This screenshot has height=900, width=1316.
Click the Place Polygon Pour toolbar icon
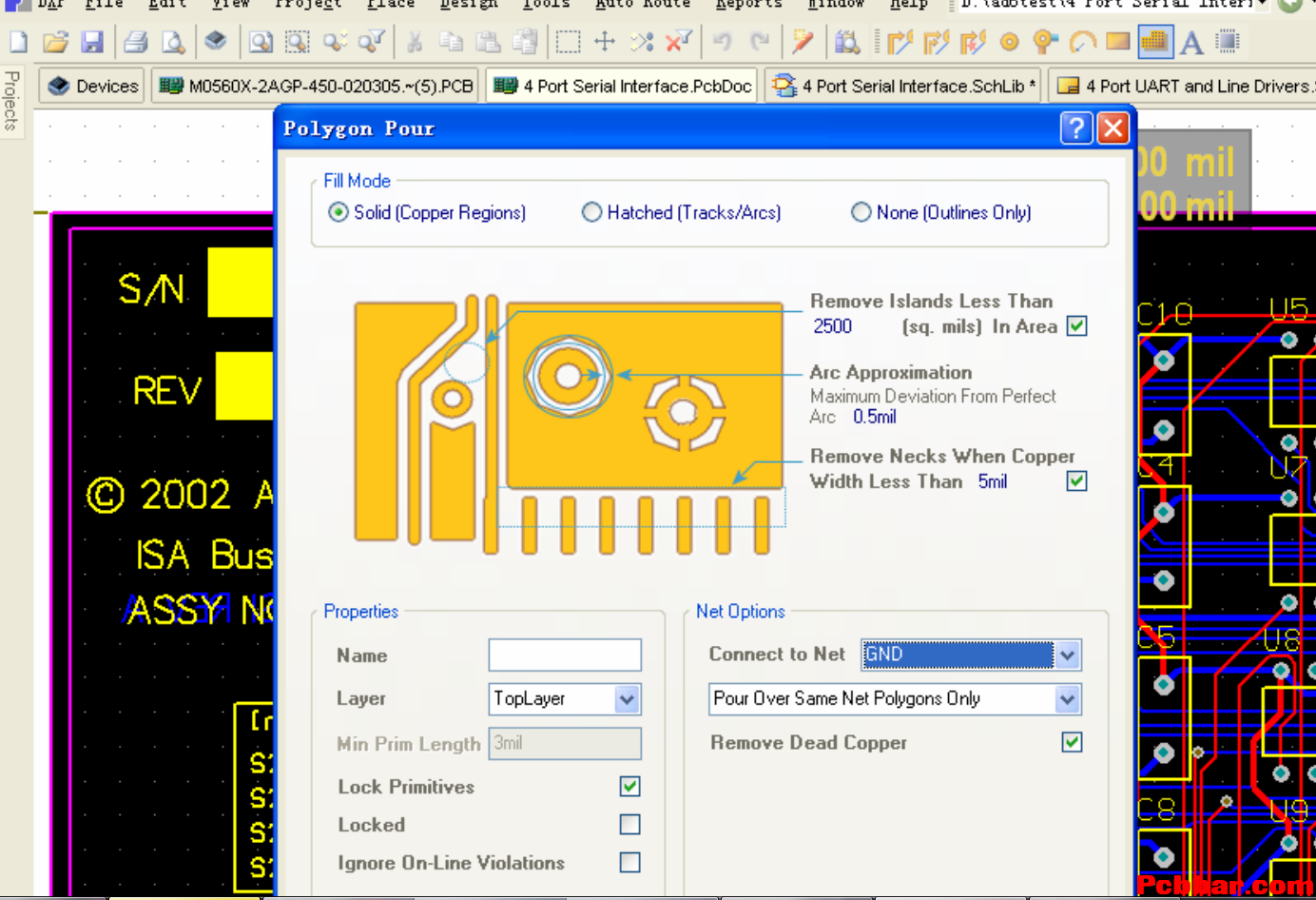(1154, 42)
